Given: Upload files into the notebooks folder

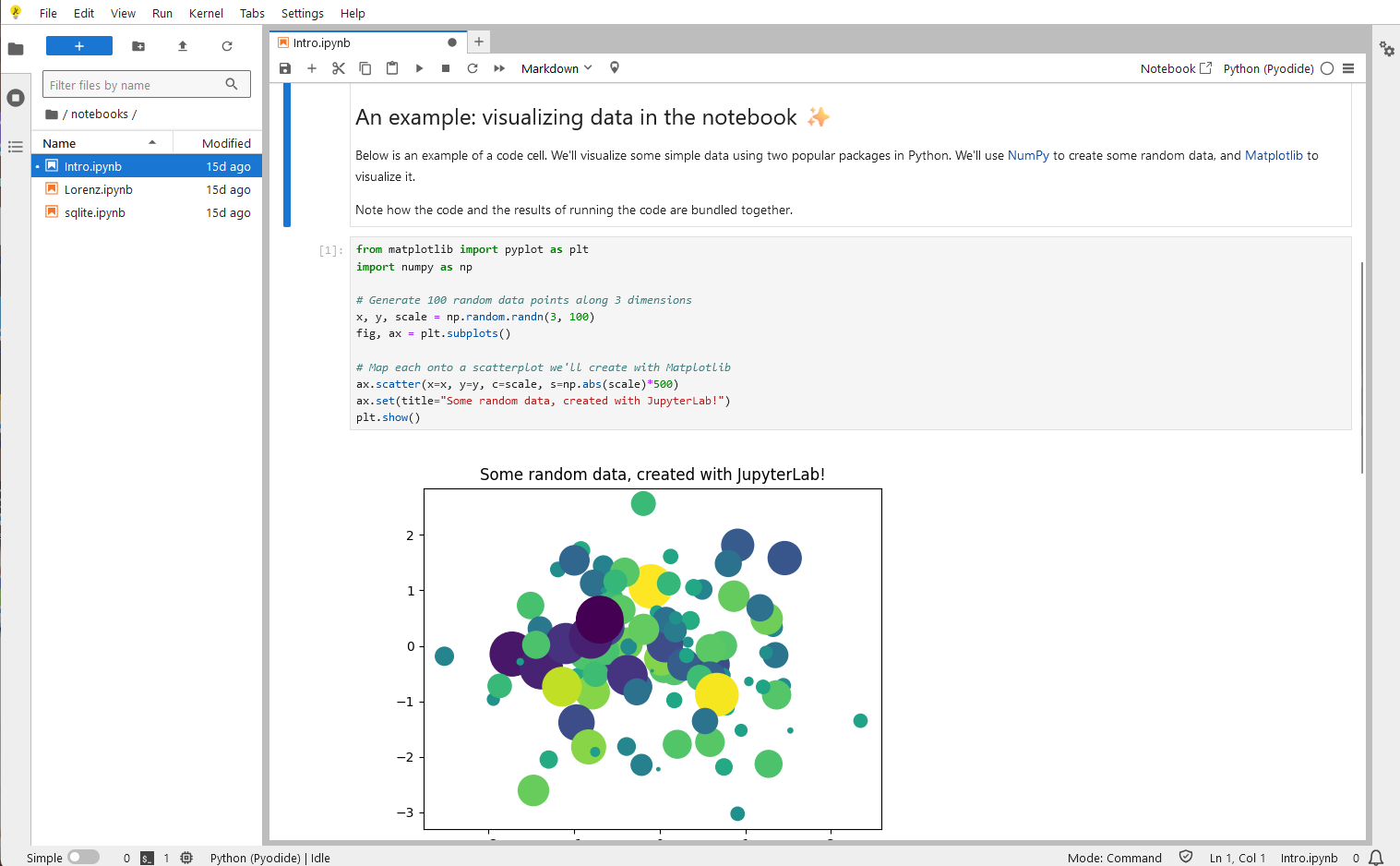Looking at the screenshot, I should pyautogui.click(x=182, y=46).
